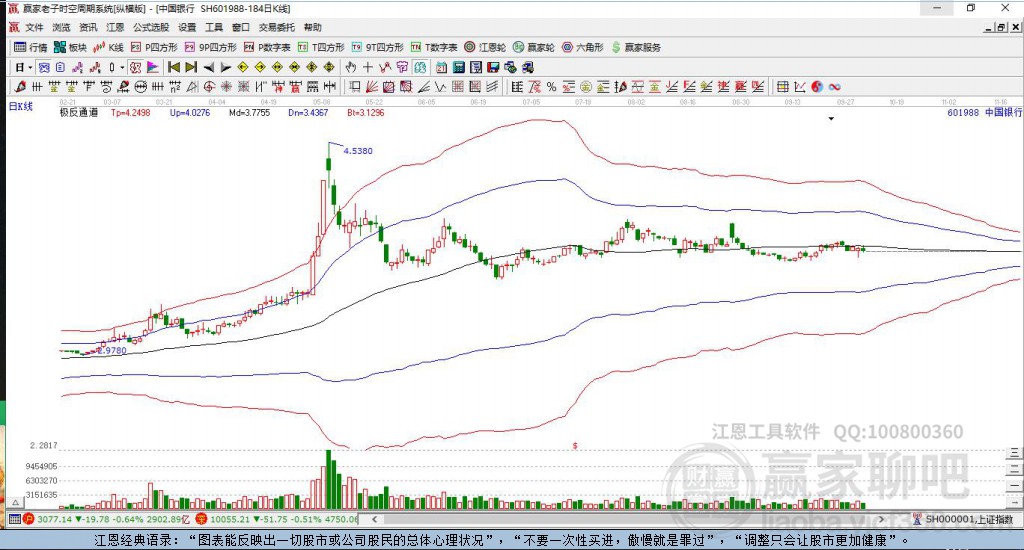Click the black triangle marker above chart
This screenshot has width=1024, height=550.
pyautogui.click(x=831, y=119)
